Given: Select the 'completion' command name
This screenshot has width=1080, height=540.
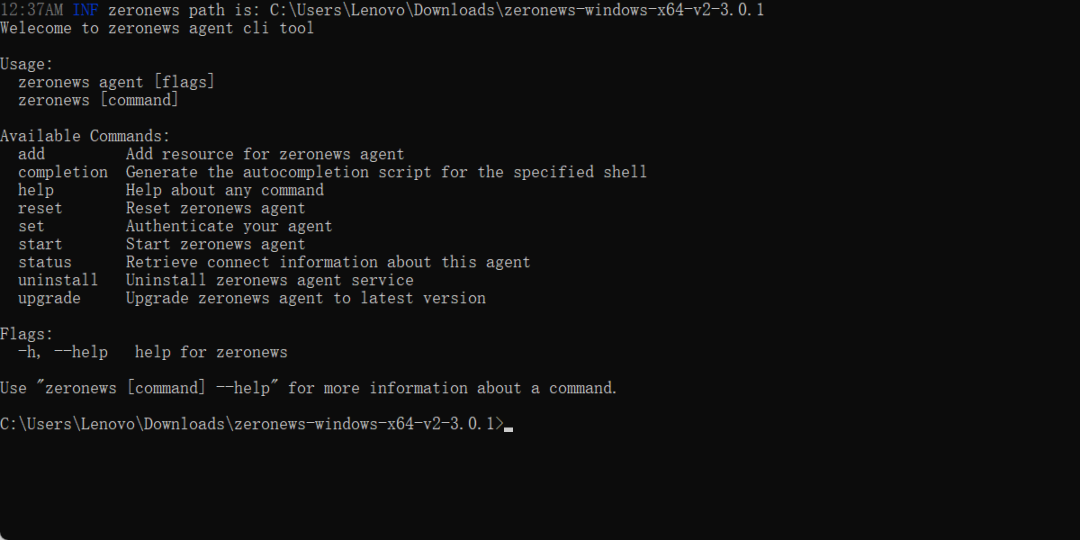Looking at the screenshot, I should [62, 172].
